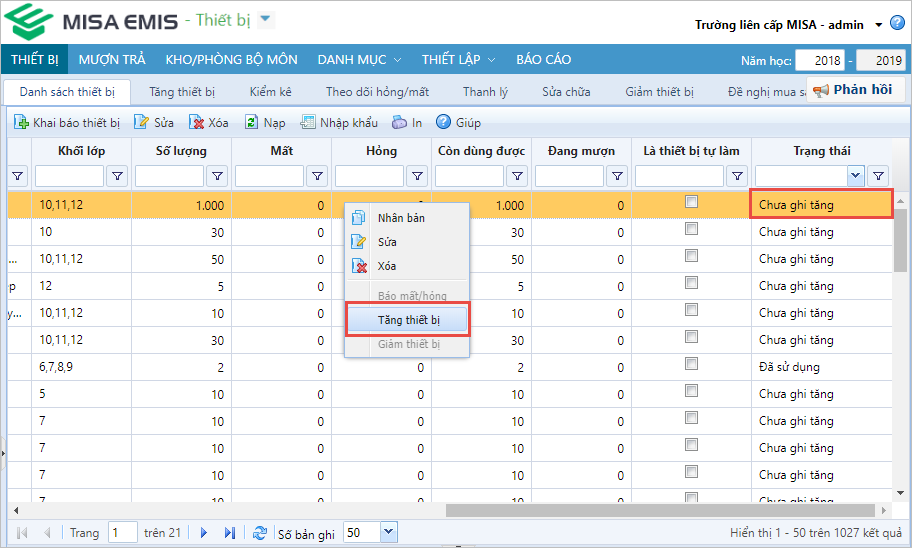Select Tăng thiết bị in context menu

pos(408,320)
